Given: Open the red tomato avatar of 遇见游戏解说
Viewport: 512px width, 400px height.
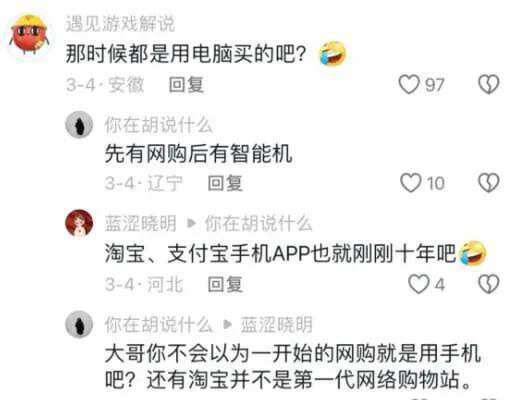Looking at the screenshot, I should pos(29,34).
